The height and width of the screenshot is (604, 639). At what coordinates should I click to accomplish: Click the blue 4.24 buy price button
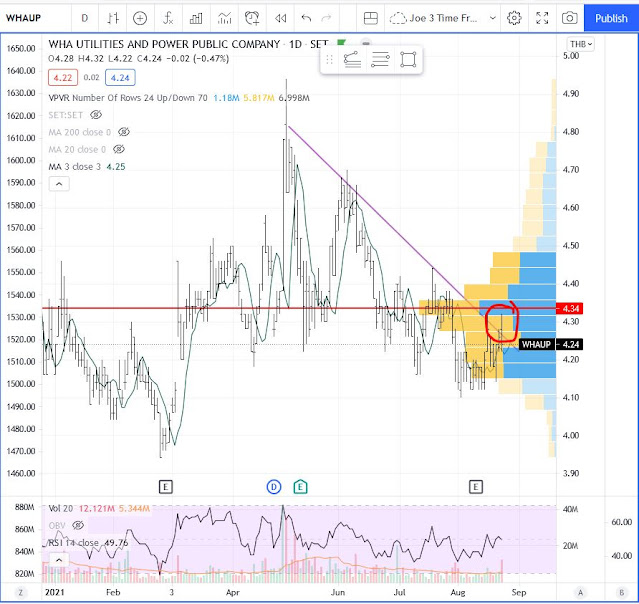(120, 78)
